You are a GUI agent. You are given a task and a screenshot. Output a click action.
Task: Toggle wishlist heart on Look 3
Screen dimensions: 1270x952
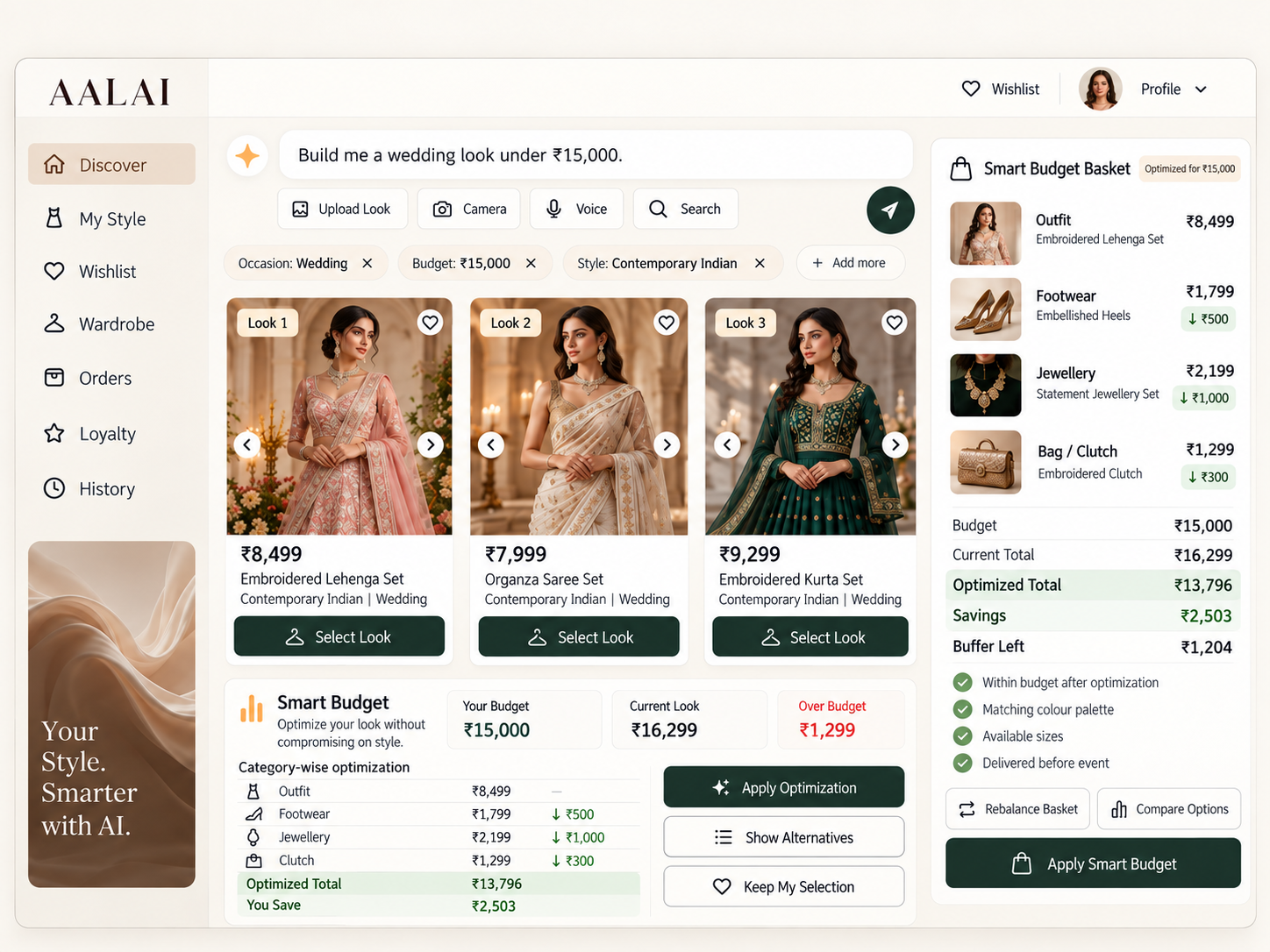895,323
